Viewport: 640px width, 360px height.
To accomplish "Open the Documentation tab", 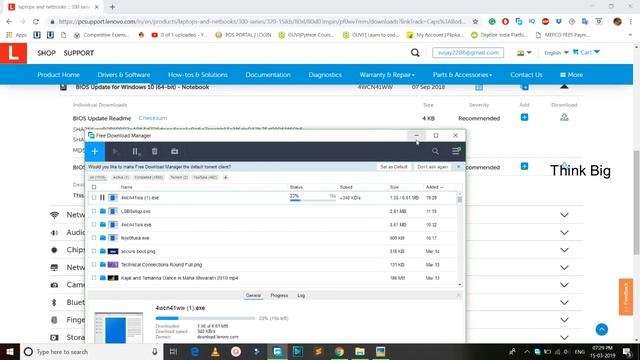I will point(268,75).
